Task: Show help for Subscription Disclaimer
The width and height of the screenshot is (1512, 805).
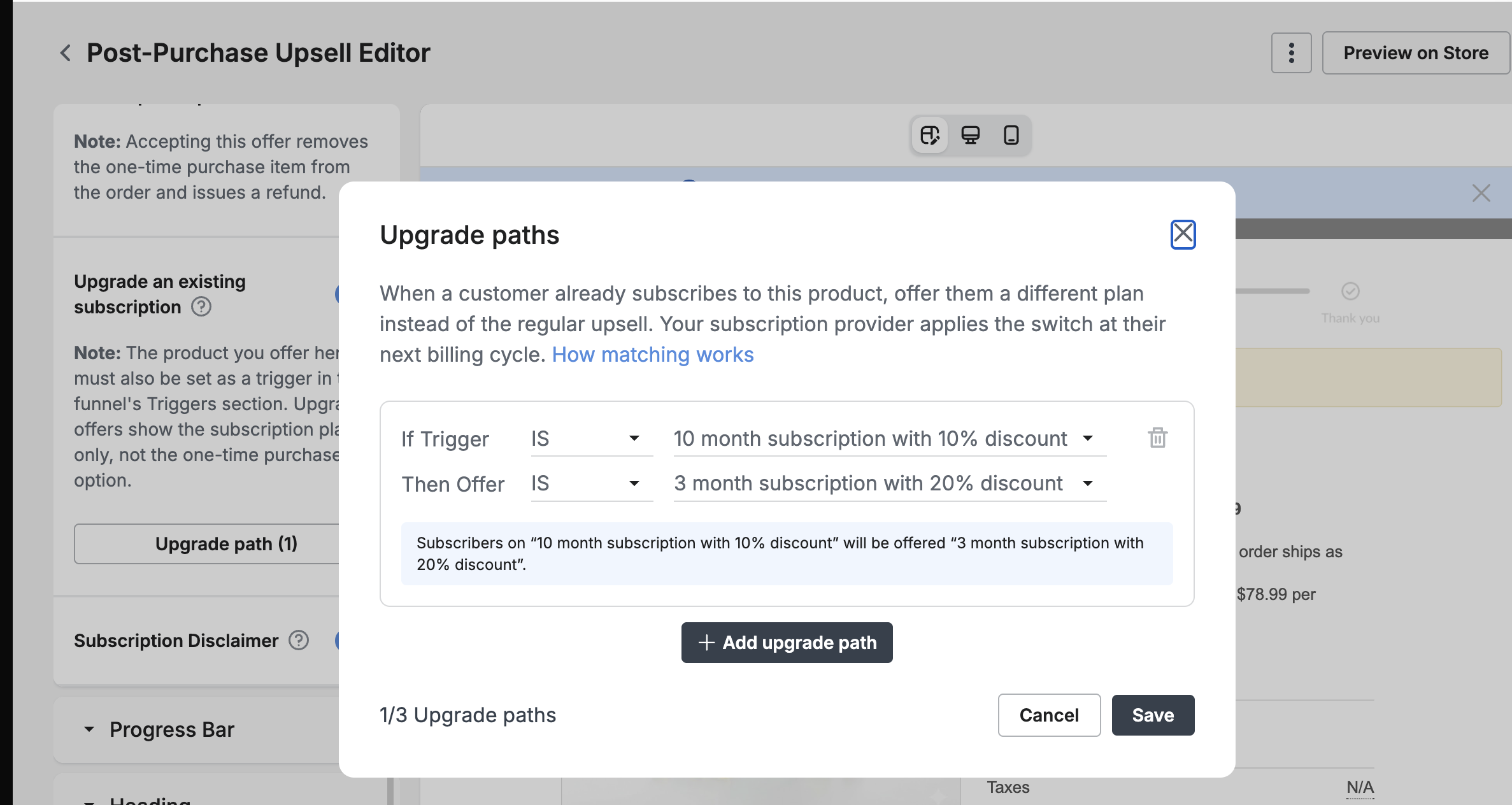Action: (x=299, y=640)
